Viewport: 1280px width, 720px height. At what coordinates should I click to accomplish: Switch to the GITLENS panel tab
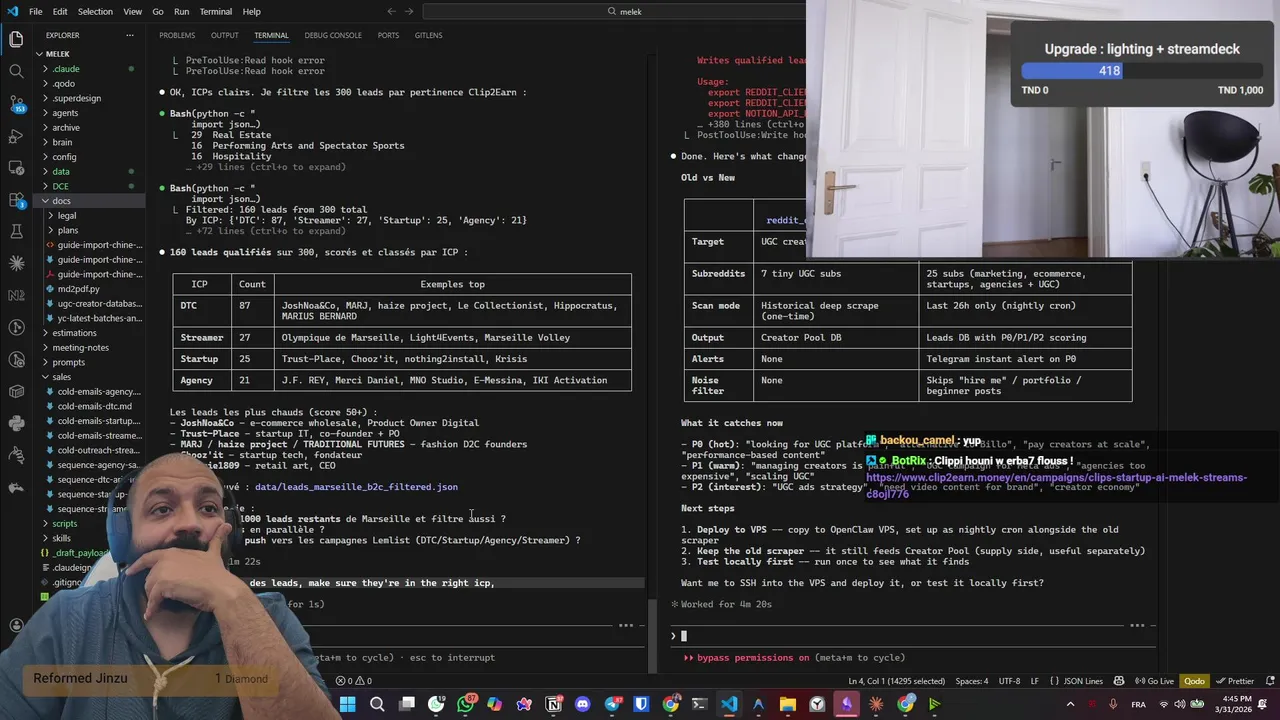tap(428, 35)
